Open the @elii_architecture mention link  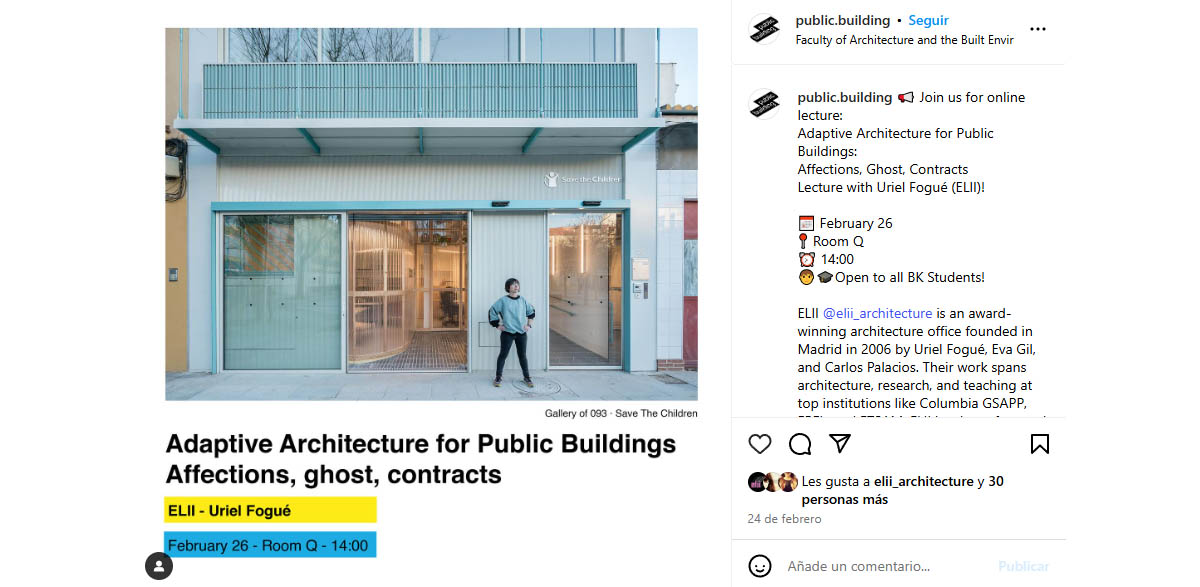877,313
